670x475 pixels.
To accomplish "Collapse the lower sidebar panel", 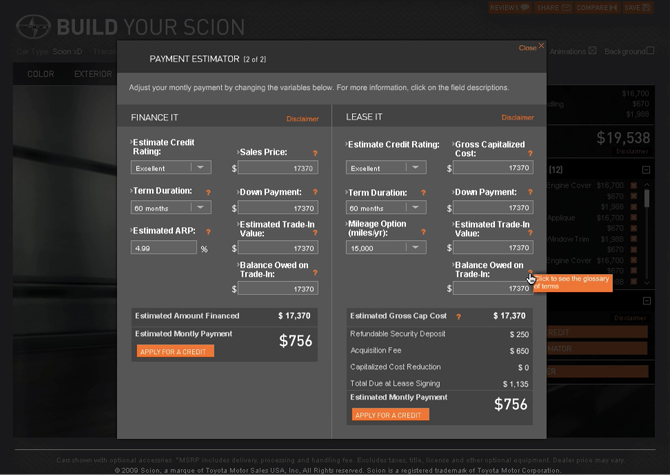I will (x=646, y=301).
